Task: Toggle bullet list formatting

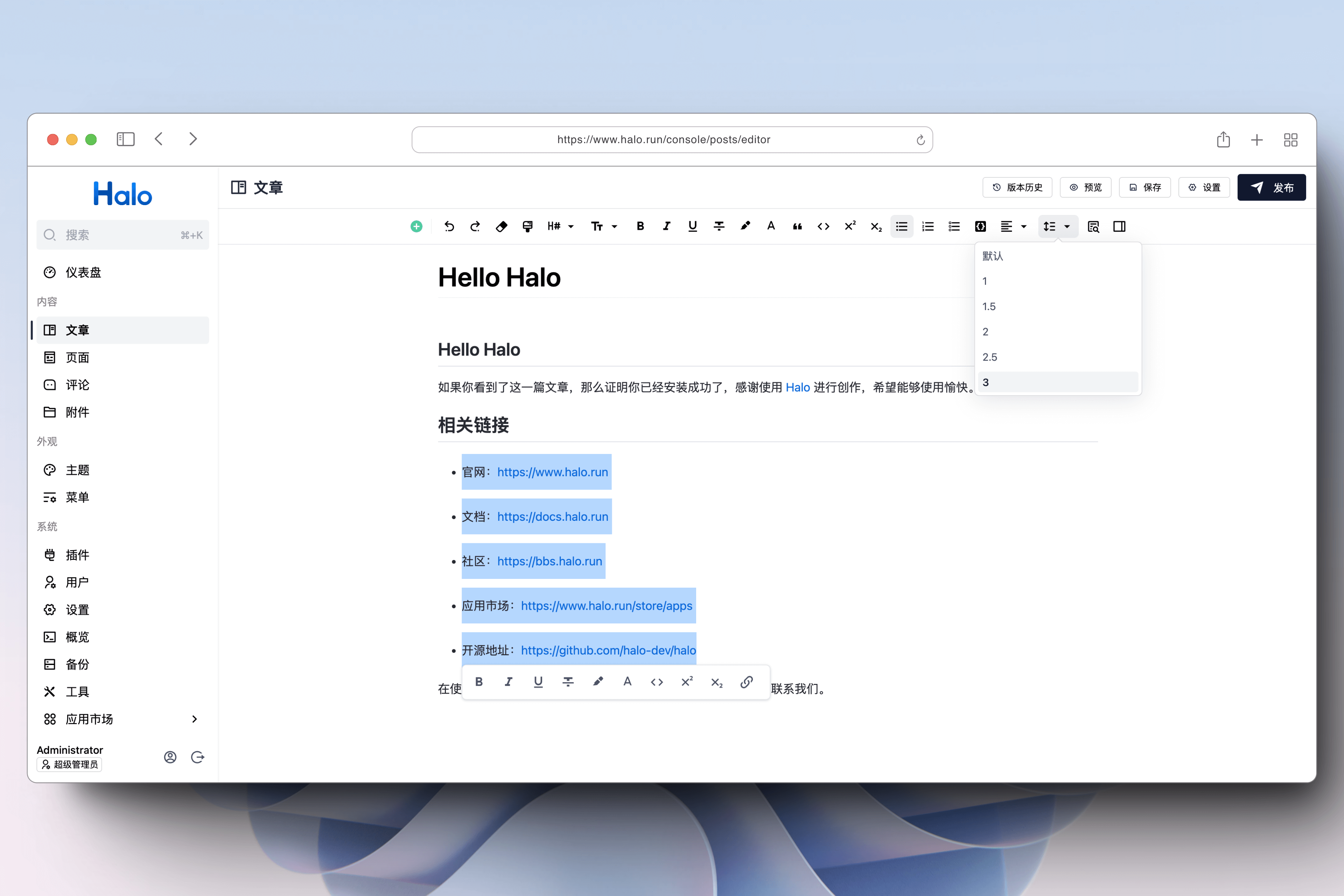Action: point(902,226)
